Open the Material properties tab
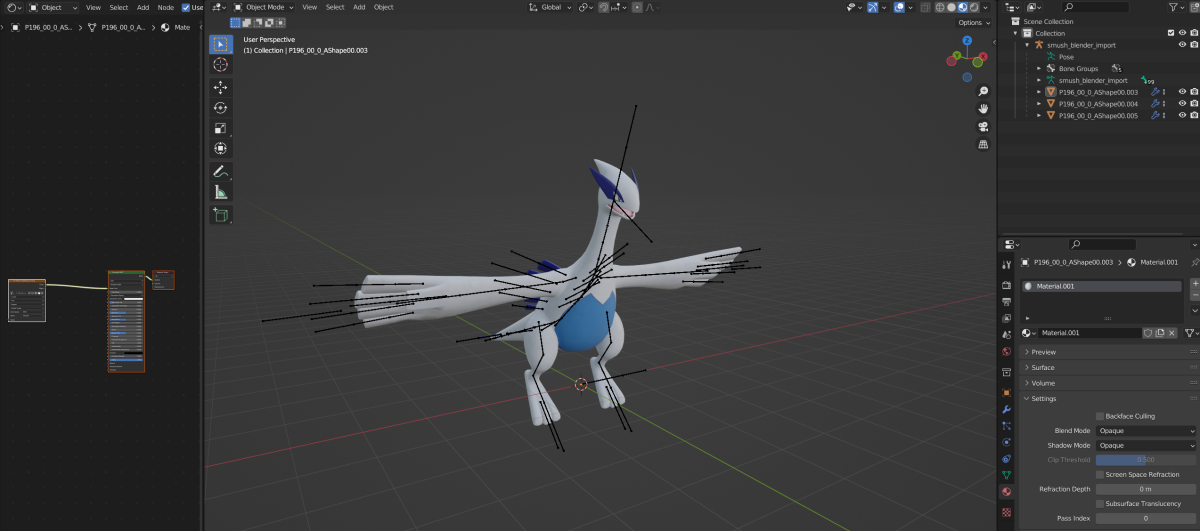1200x531 pixels. point(1006,491)
